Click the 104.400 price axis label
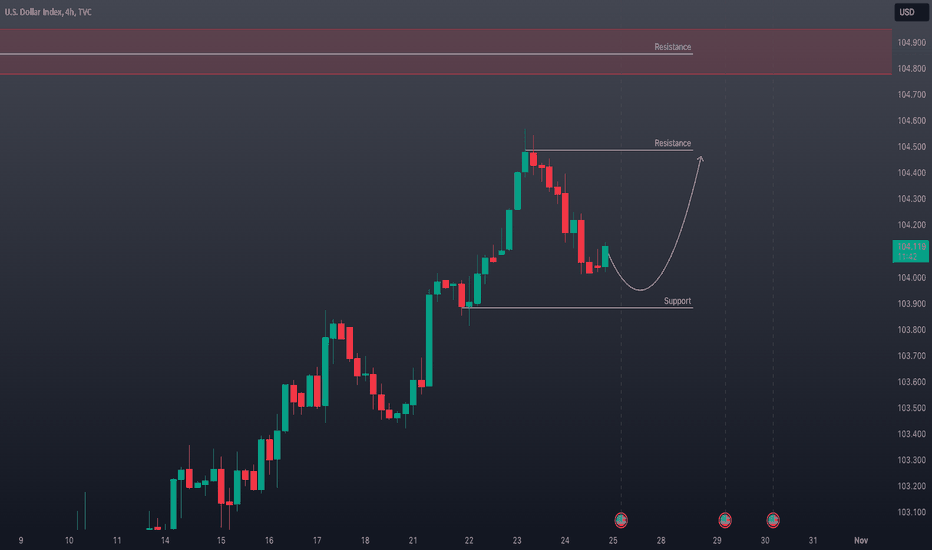This screenshot has height=550, width=932. (911, 173)
